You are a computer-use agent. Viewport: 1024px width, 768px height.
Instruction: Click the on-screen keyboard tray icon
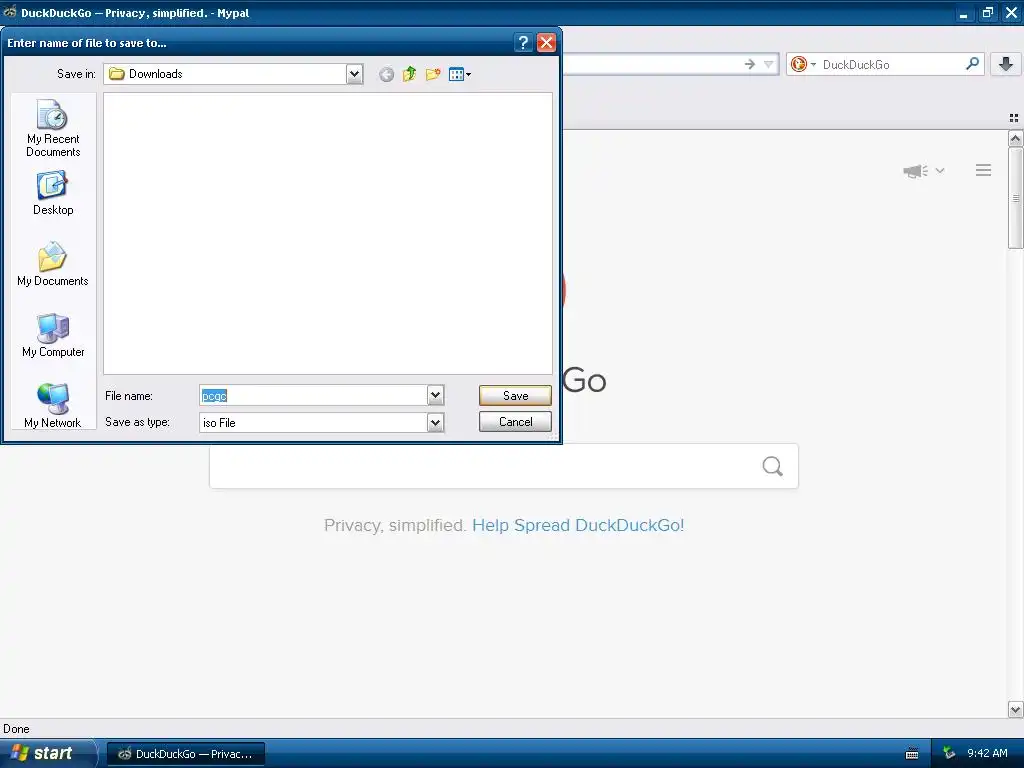(x=912, y=754)
